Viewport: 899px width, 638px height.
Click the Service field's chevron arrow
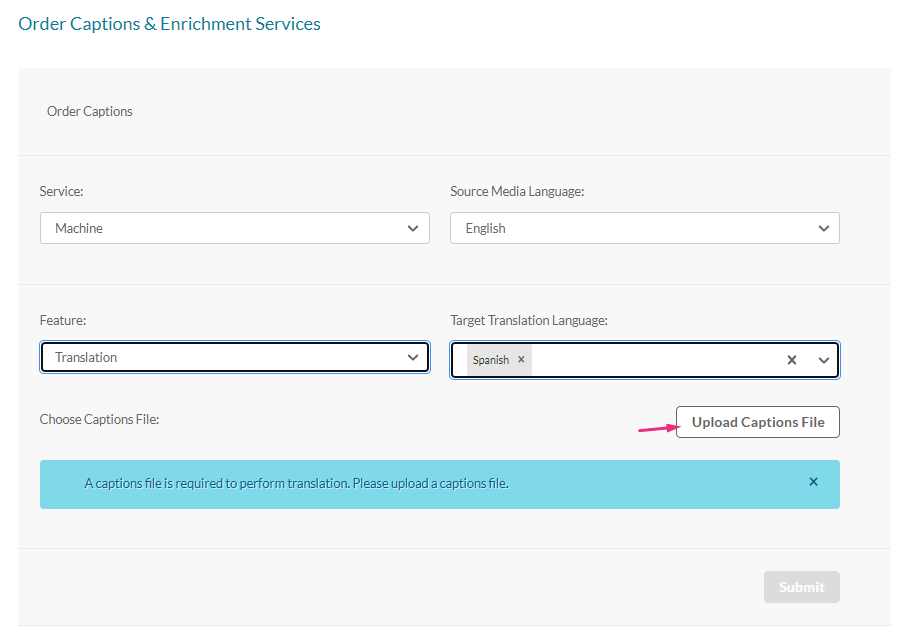413,228
